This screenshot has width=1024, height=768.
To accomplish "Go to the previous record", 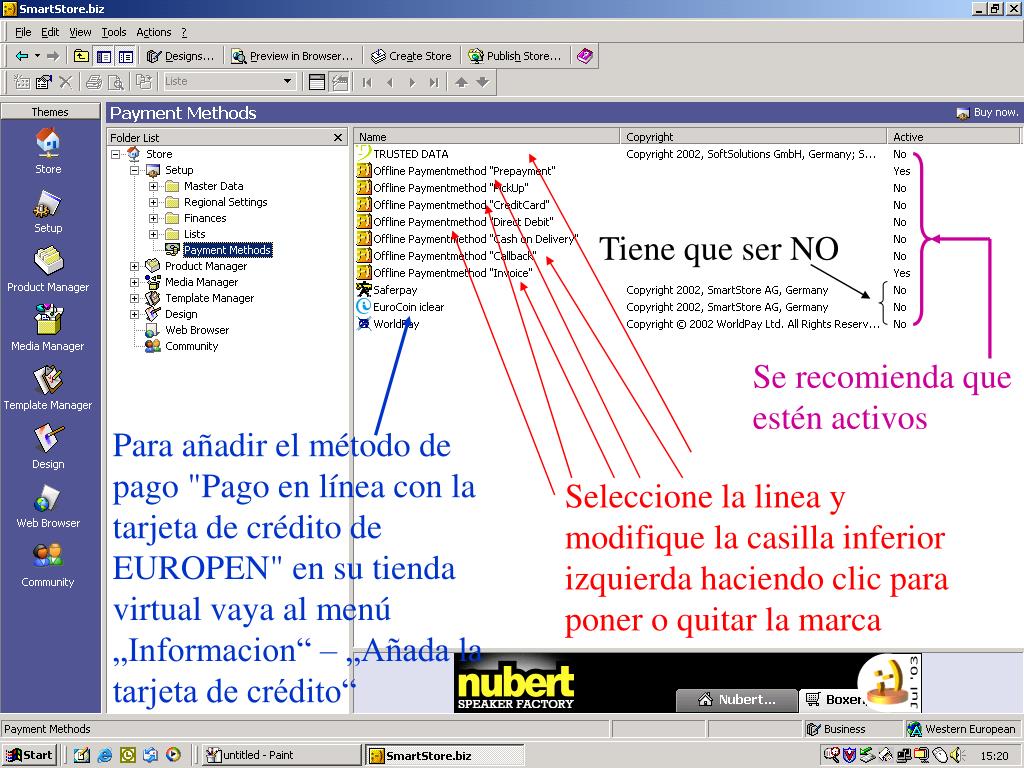I will point(390,82).
